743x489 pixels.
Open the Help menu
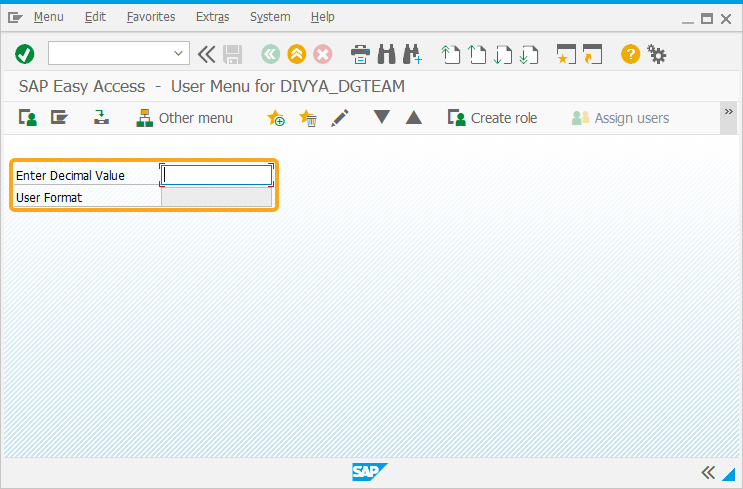point(323,17)
